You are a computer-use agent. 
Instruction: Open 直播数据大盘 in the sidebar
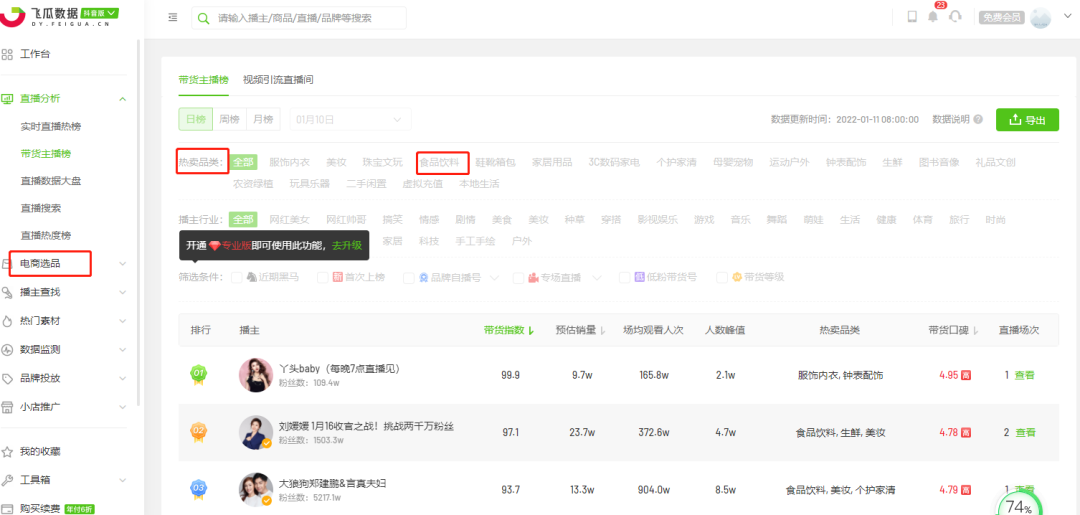(x=51, y=180)
